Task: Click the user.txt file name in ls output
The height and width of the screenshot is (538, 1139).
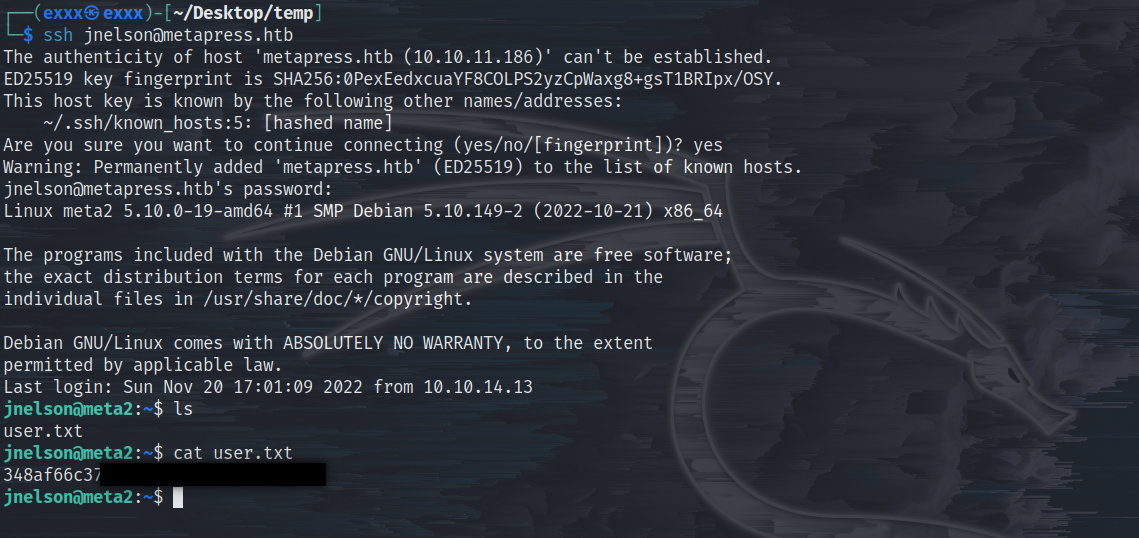Action: point(43,431)
